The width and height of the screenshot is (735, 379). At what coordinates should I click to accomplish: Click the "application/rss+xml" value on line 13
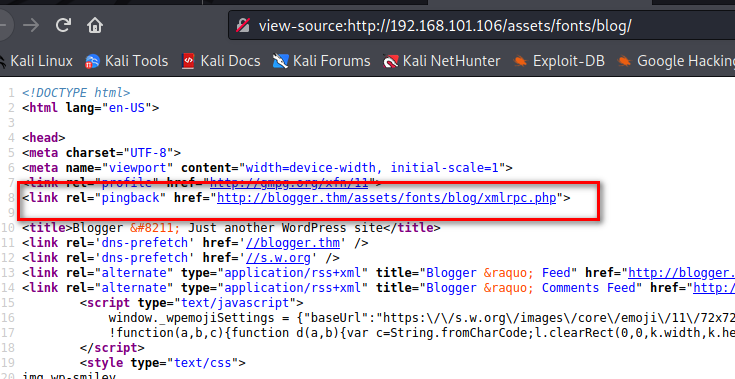pyautogui.click(x=293, y=273)
